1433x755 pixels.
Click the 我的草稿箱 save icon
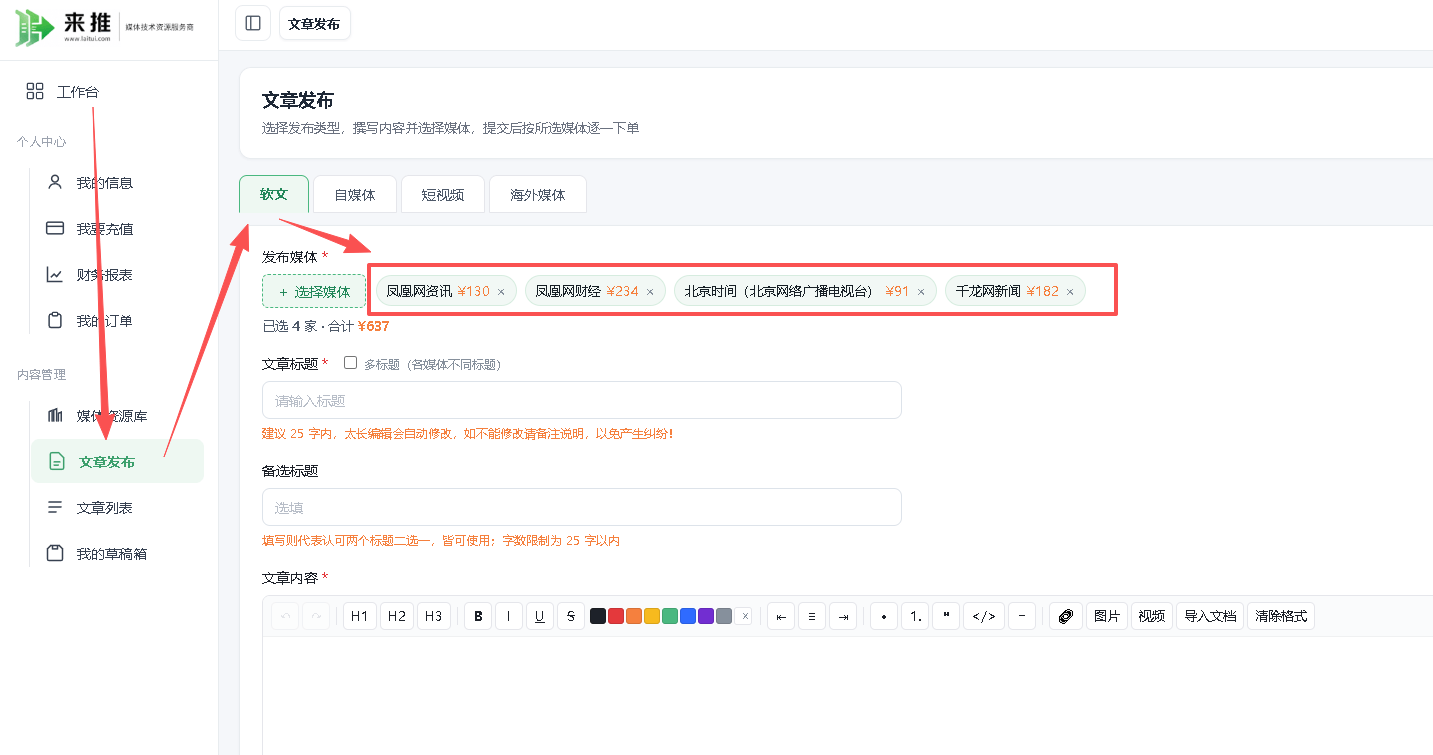[x=55, y=553]
